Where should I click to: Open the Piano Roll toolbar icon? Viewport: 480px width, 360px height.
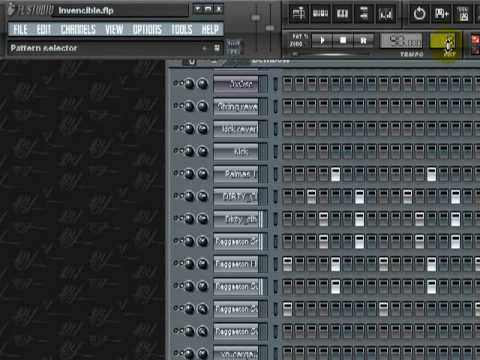point(342,13)
